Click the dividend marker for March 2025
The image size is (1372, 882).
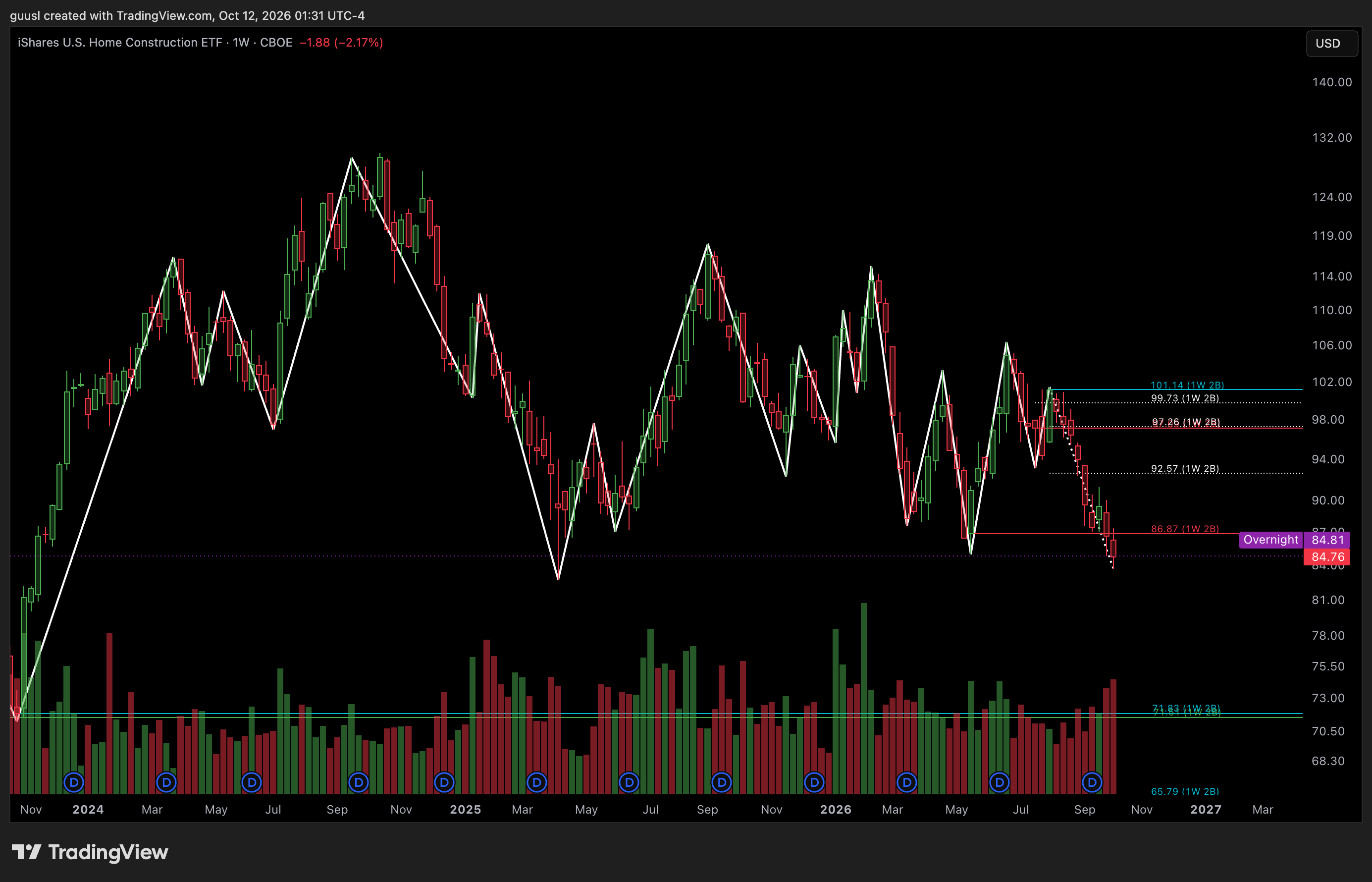point(537,782)
